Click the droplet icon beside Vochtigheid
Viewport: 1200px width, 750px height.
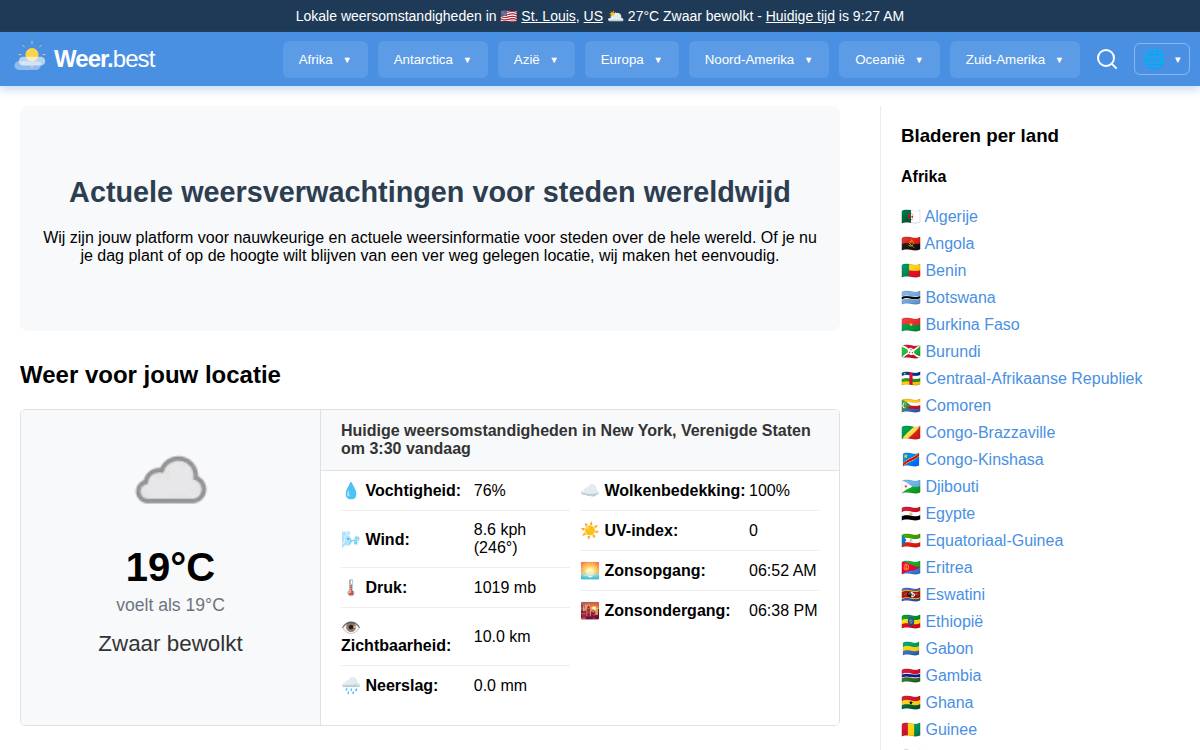350,491
